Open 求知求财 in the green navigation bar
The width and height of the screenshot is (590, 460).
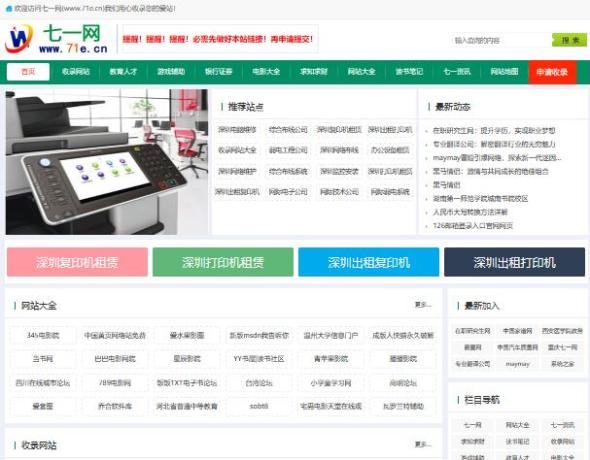click(314, 71)
